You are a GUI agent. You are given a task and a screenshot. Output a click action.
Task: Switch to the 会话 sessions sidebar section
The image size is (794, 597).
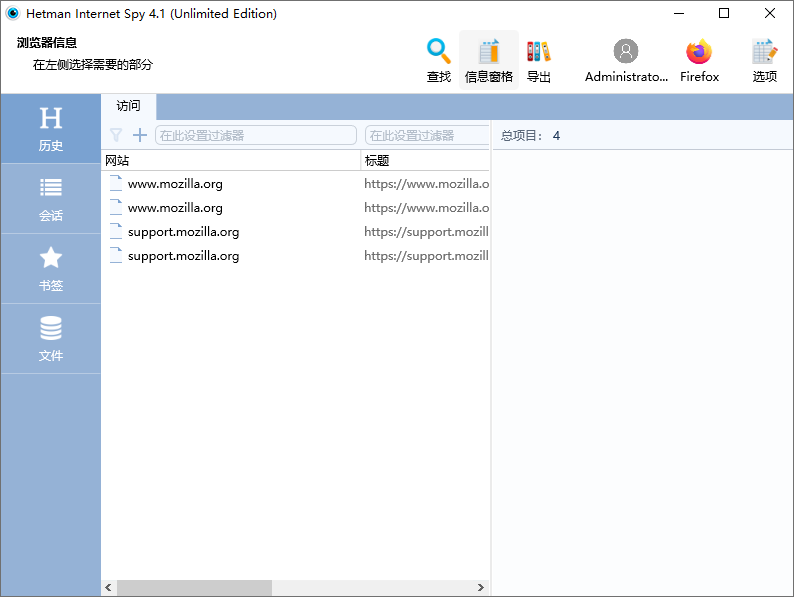[51, 199]
